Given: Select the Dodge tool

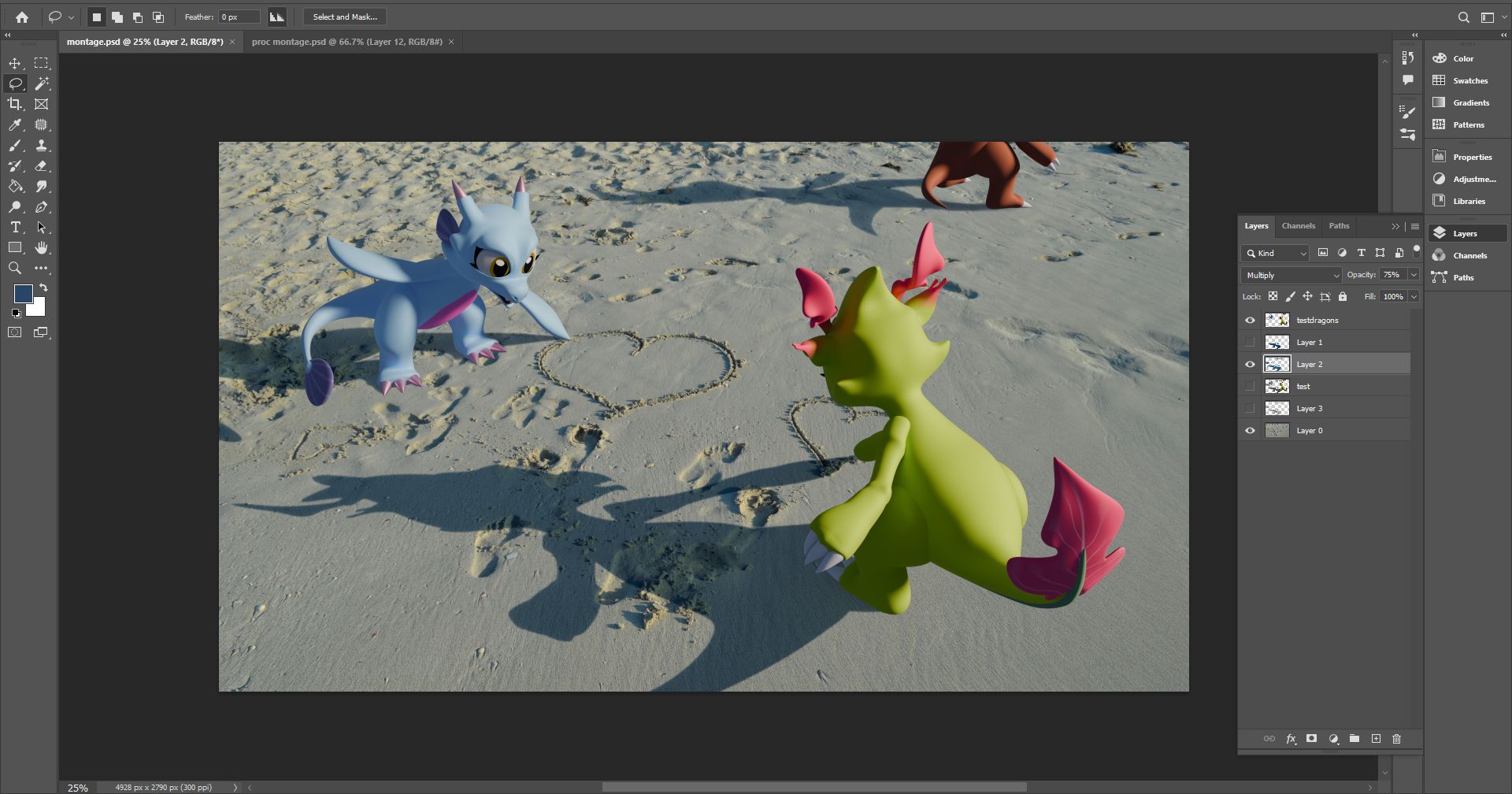Looking at the screenshot, I should click(15, 207).
